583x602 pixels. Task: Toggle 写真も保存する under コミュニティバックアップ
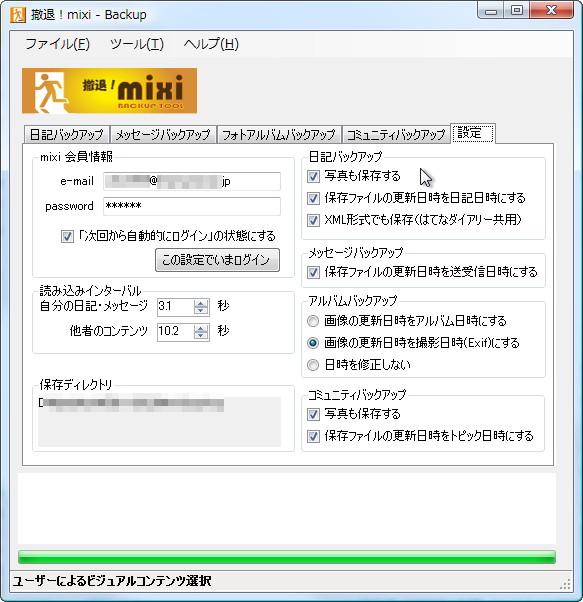[313, 414]
